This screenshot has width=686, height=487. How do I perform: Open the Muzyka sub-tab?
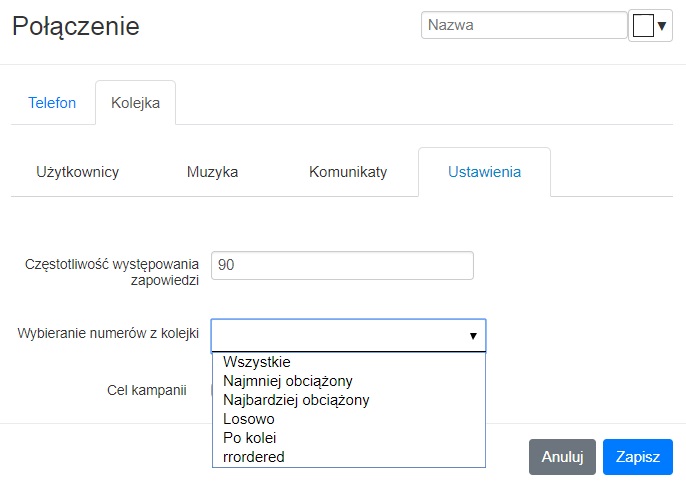[x=213, y=172]
